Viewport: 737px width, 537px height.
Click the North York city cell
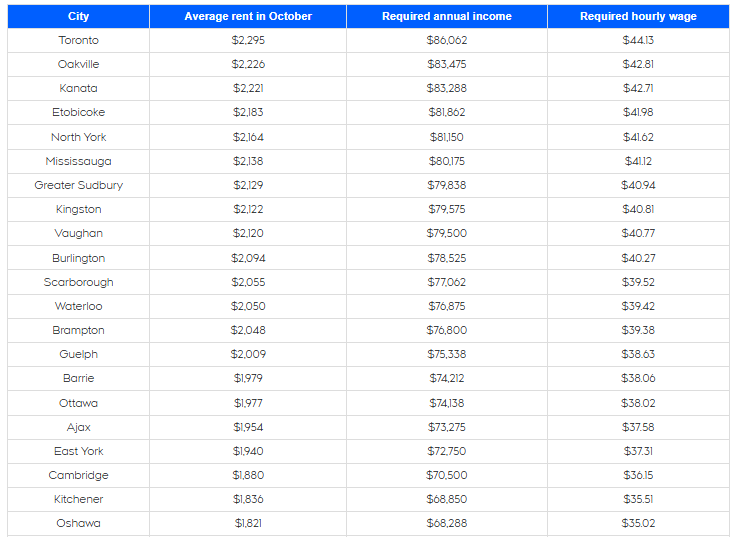[x=78, y=137]
